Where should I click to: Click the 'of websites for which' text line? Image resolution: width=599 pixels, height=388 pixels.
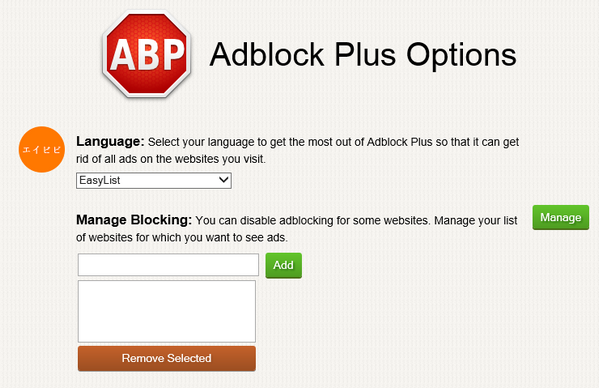tap(182, 238)
